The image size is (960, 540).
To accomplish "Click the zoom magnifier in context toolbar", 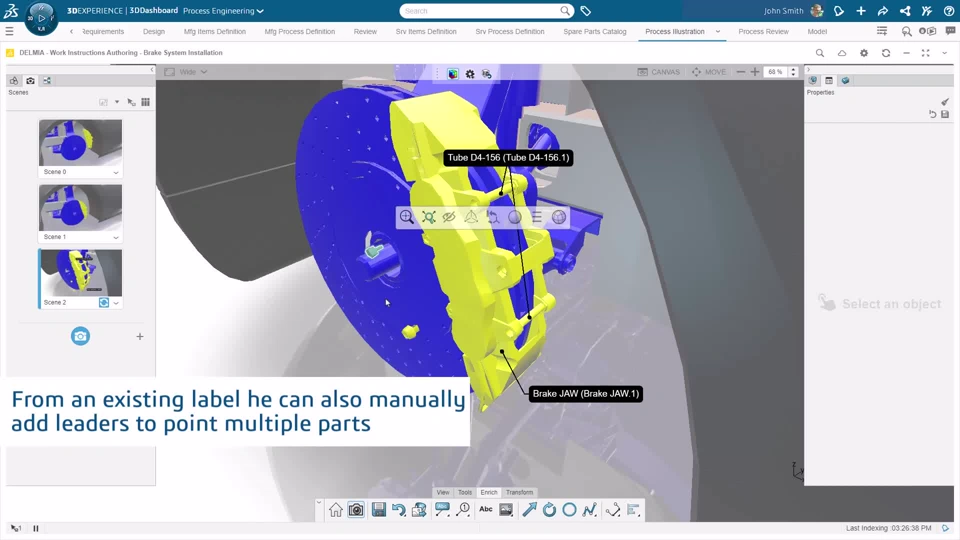I will (407, 217).
